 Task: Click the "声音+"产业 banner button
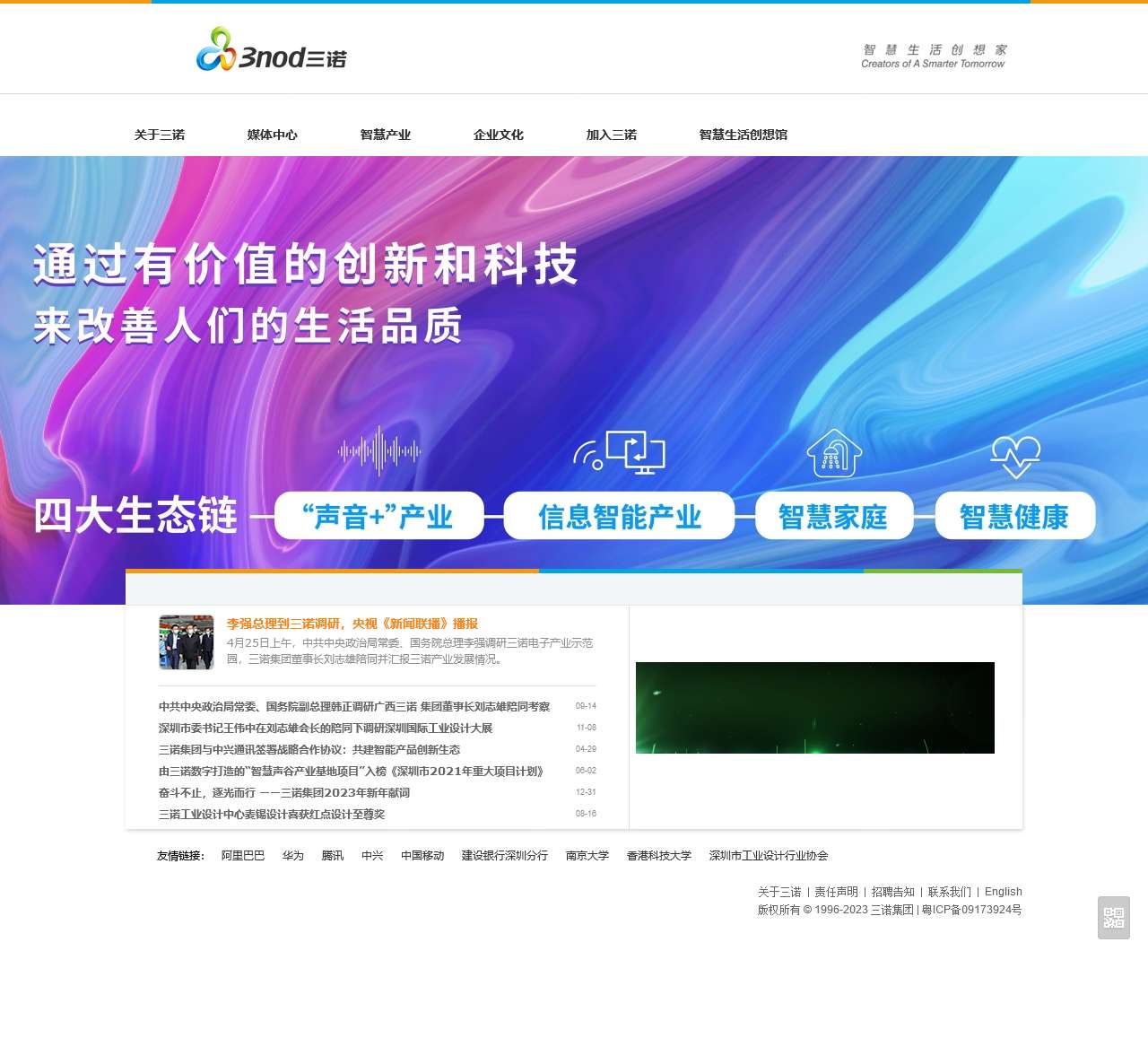pyautogui.click(x=378, y=516)
